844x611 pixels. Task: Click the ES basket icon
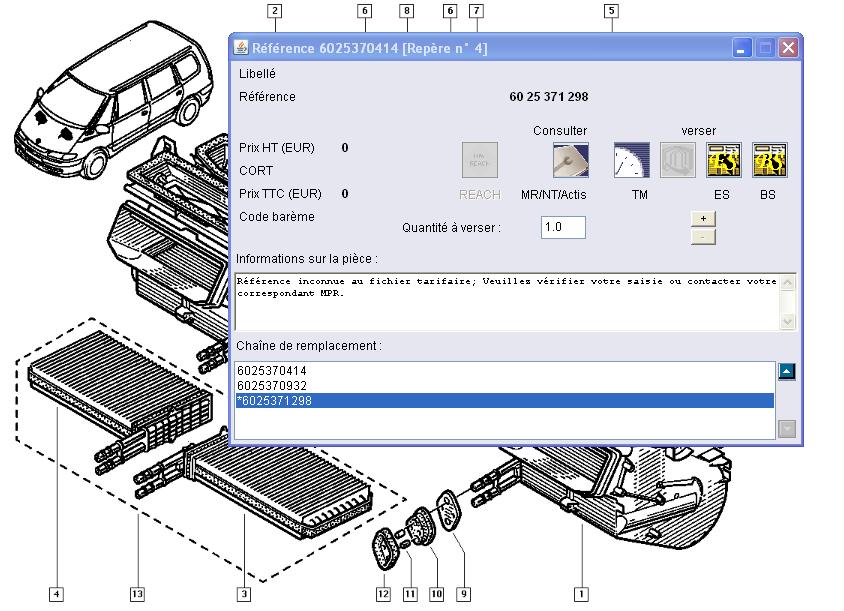coord(724,160)
